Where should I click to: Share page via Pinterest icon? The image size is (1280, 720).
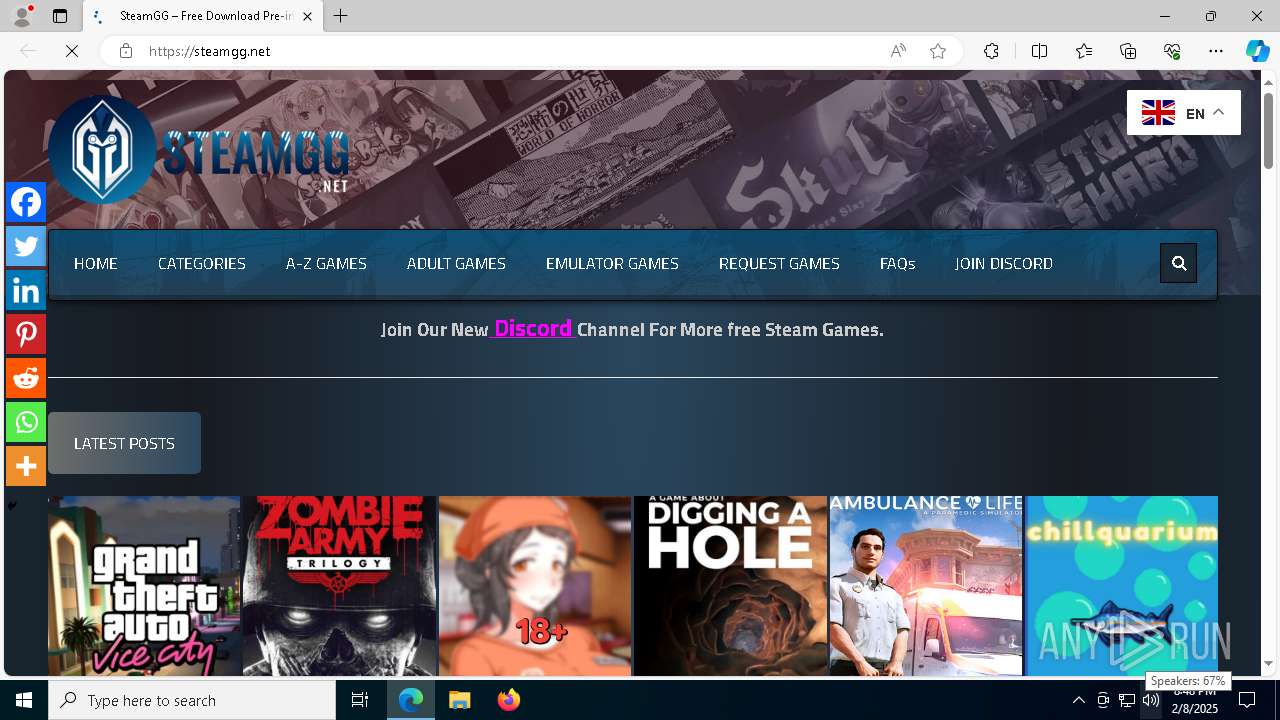pos(26,334)
